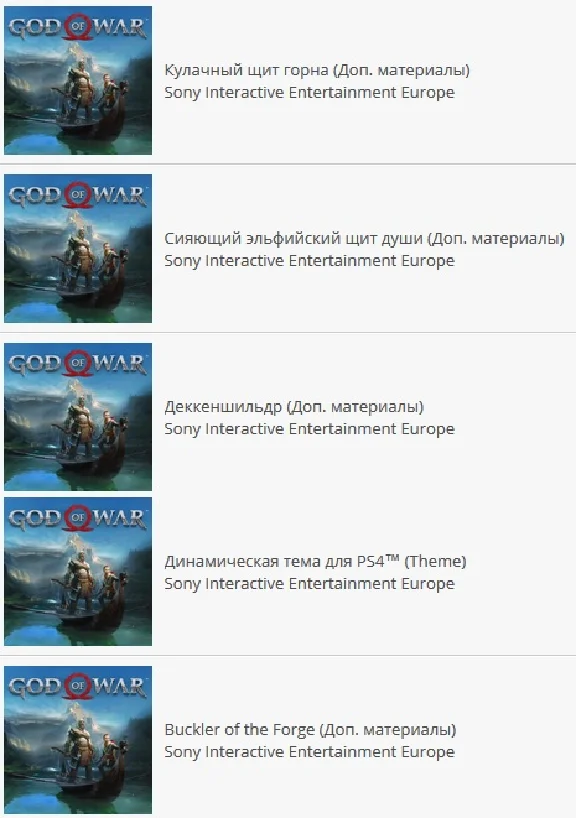Viewport: 576px width, 818px height.
Task: Open Кулачный щит горна (Доп. материалы)
Action: [x=317, y=70]
